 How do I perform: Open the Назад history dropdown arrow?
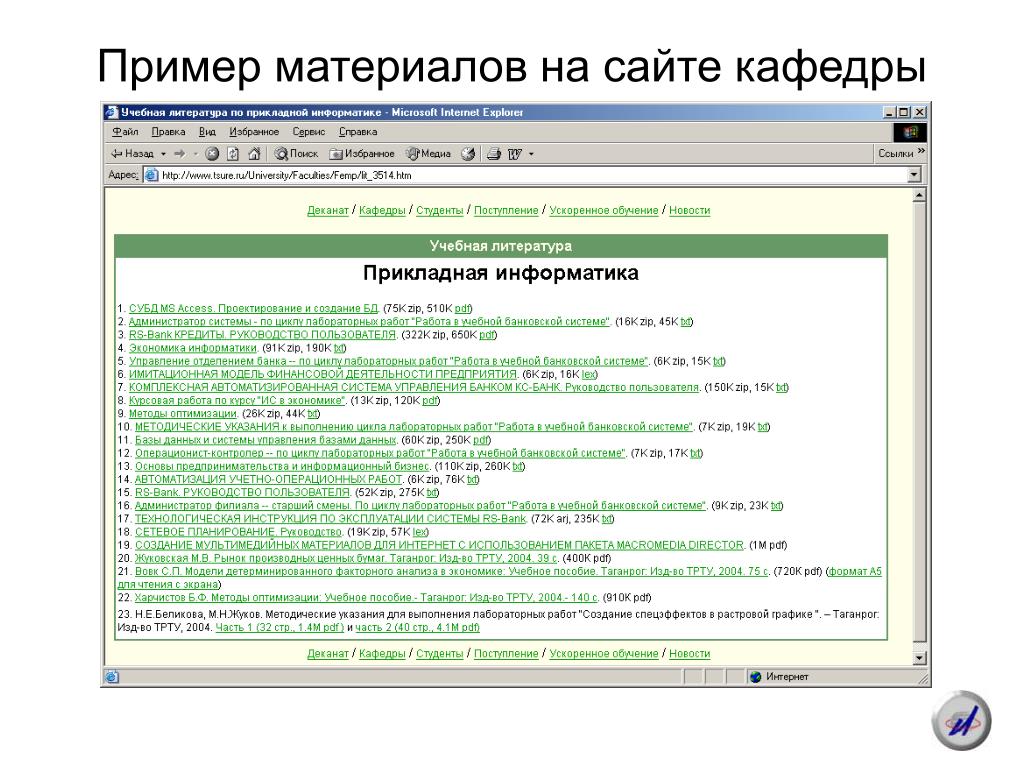tap(163, 153)
